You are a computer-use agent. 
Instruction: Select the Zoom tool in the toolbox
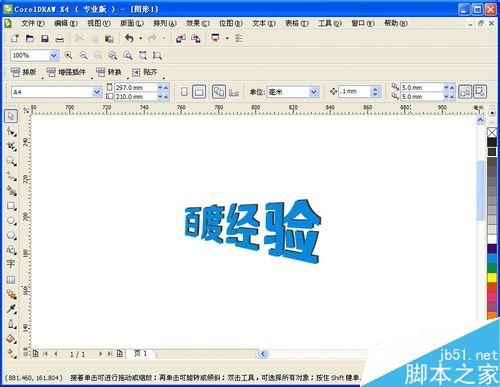click(11, 161)
